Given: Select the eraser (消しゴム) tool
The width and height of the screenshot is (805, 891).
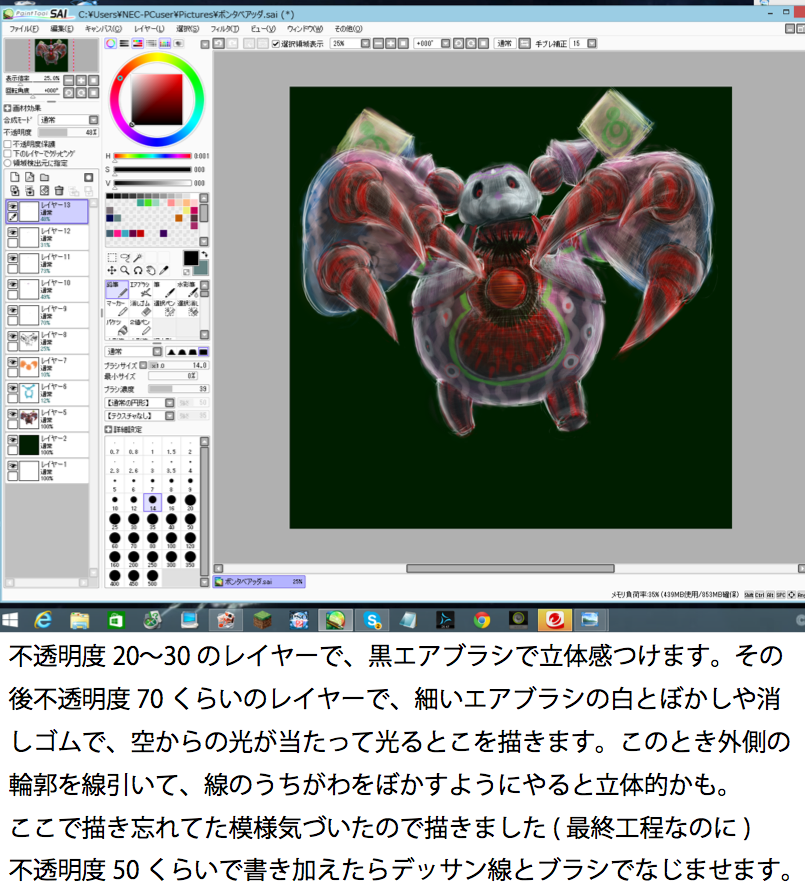Looking at the screenshot, I should click(x=140, y=309).
